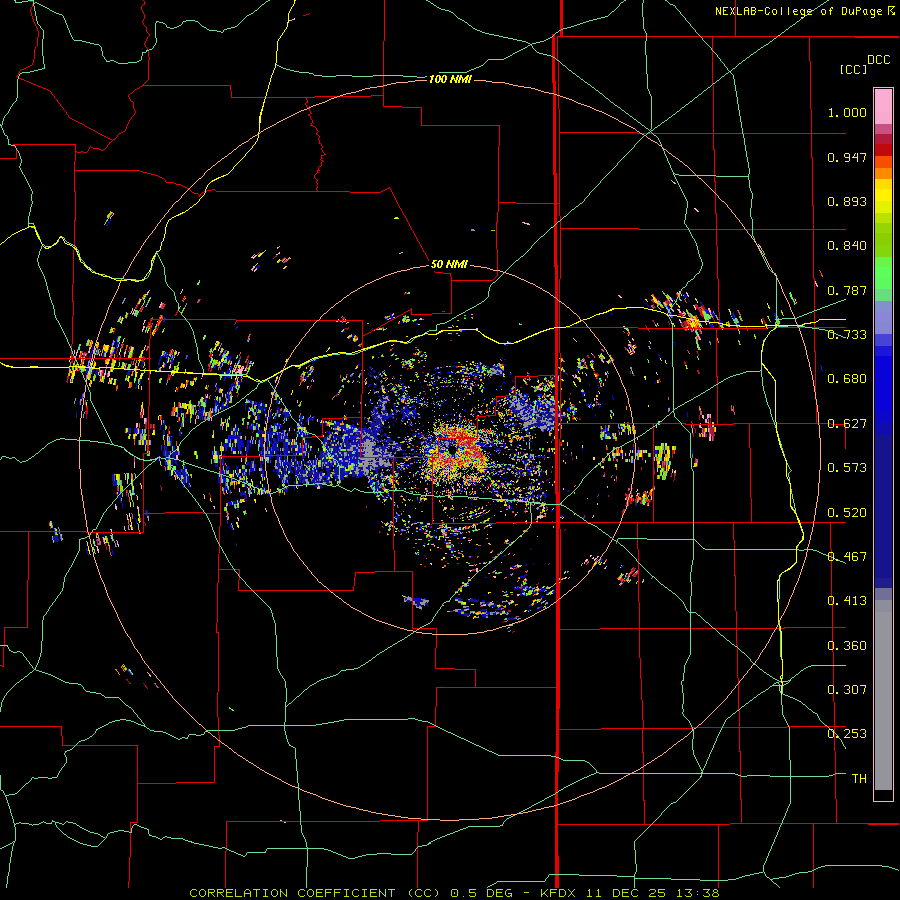Select the 0.253 scale label
The height and width of the screenshot is (900, 900).
(847, 734)
